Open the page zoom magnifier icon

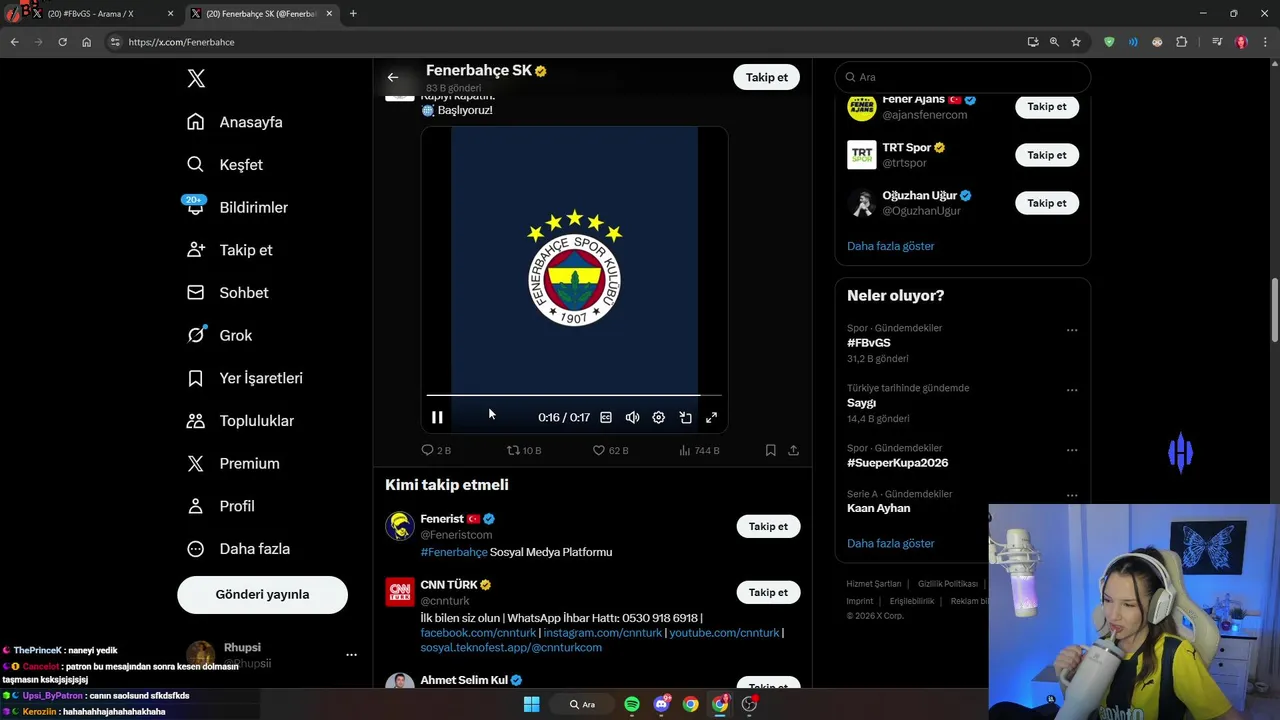(x=1054, y=42)
